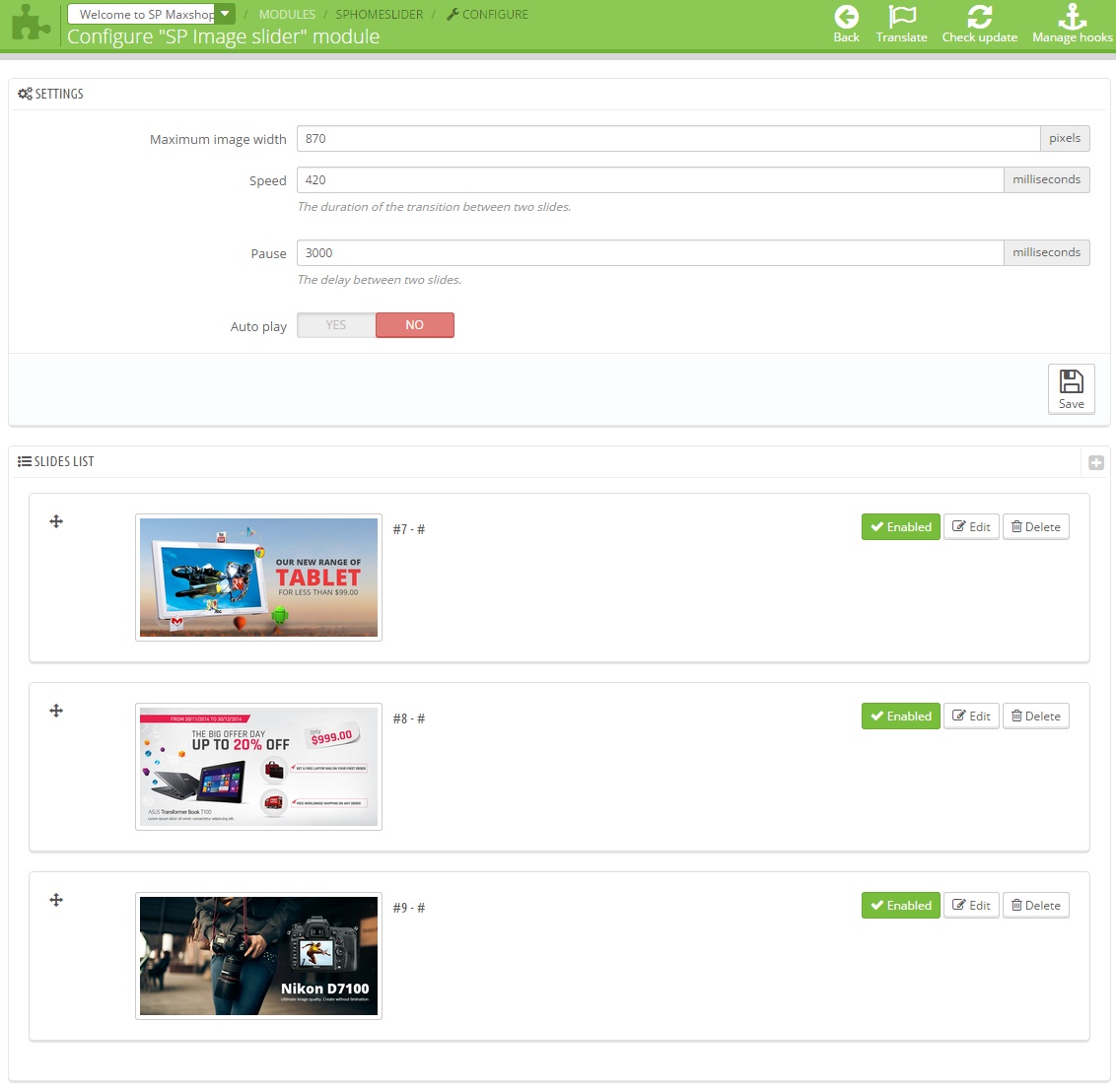Save the slider settings
This screenshot has width=1116, height=1092.
pos(1071,389)
